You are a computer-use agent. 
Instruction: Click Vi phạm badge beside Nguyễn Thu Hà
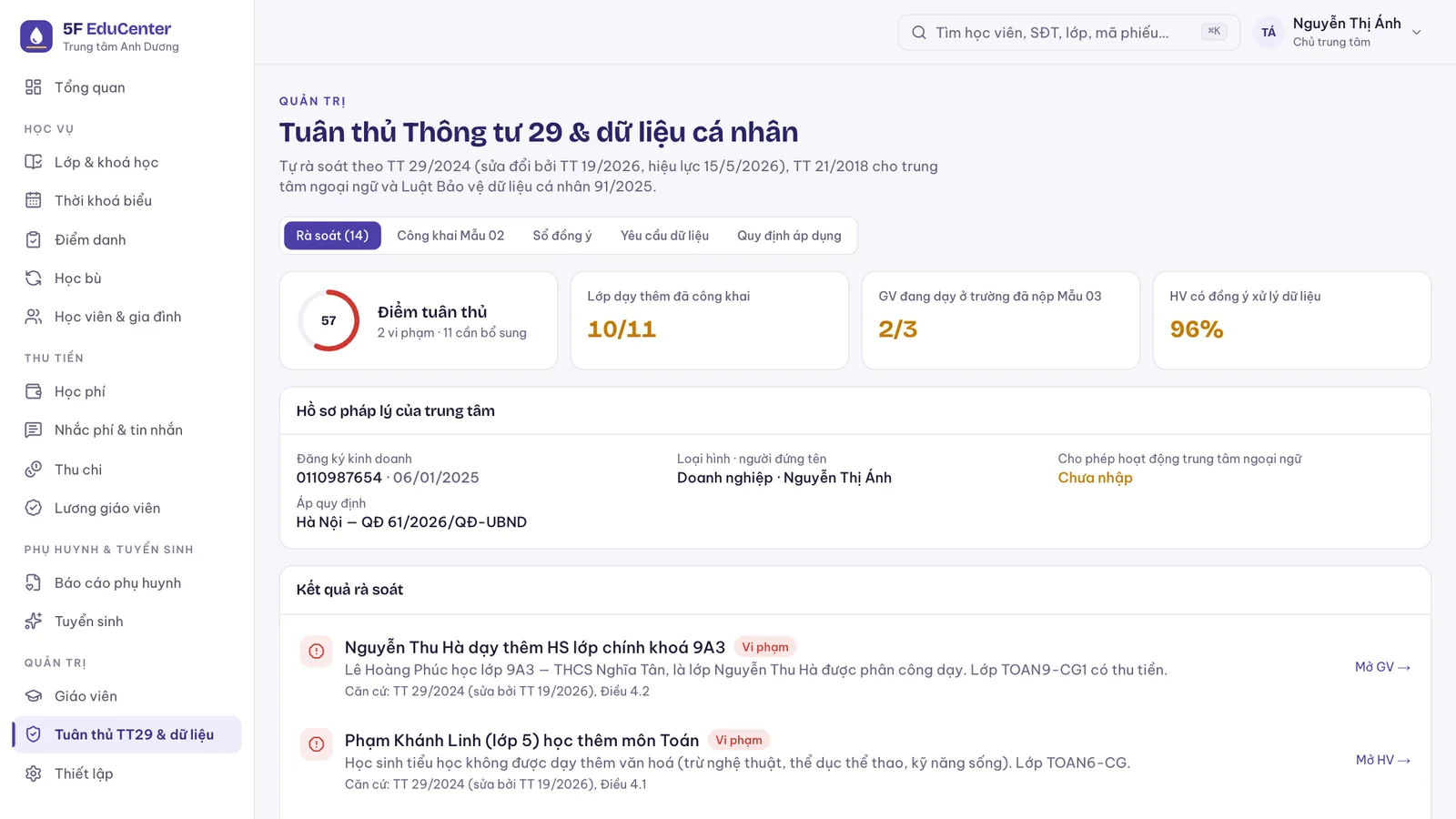pyautogui.click(x=764, y=647)
